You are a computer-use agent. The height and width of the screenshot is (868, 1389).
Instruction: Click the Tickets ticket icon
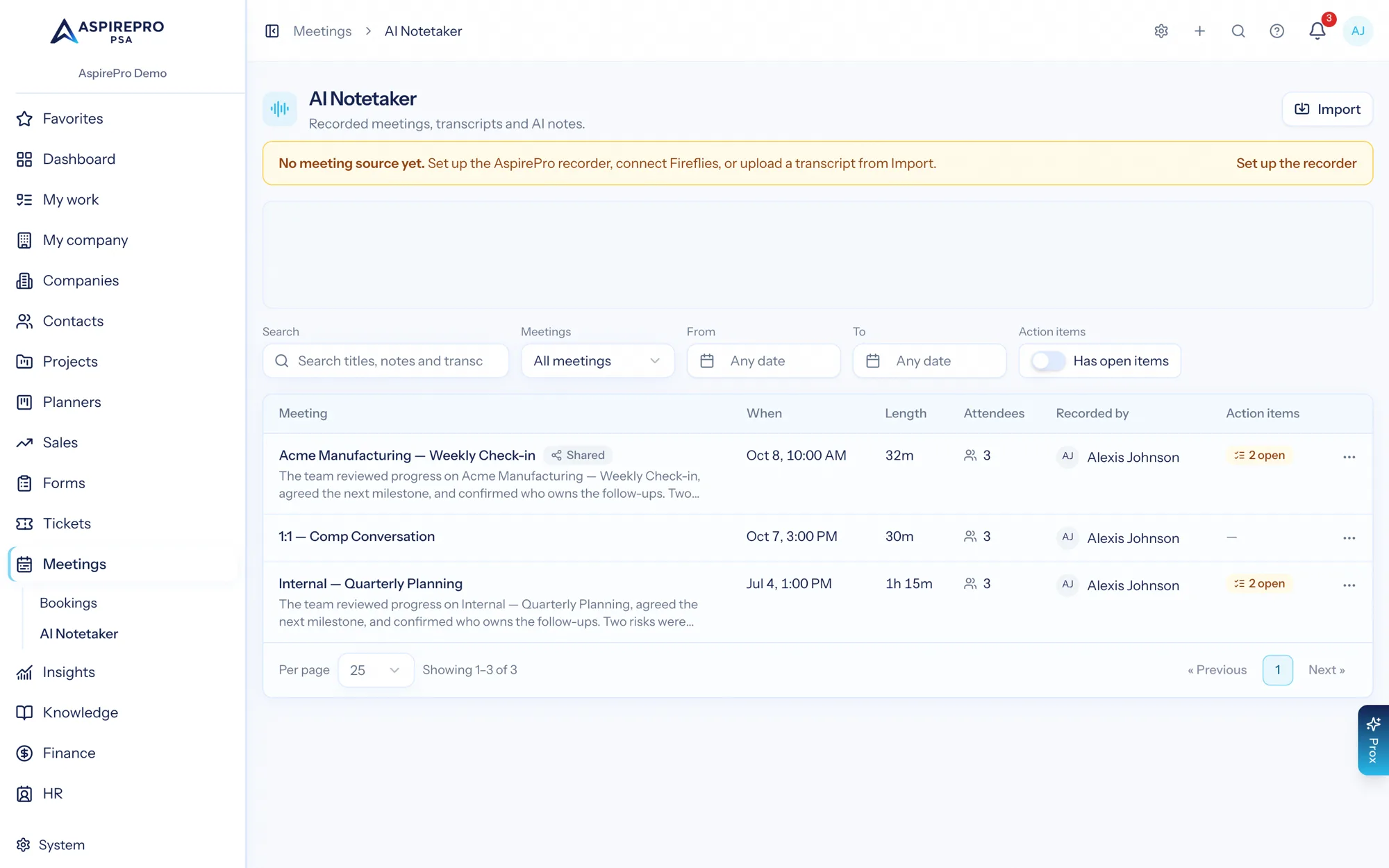[24, 524]
